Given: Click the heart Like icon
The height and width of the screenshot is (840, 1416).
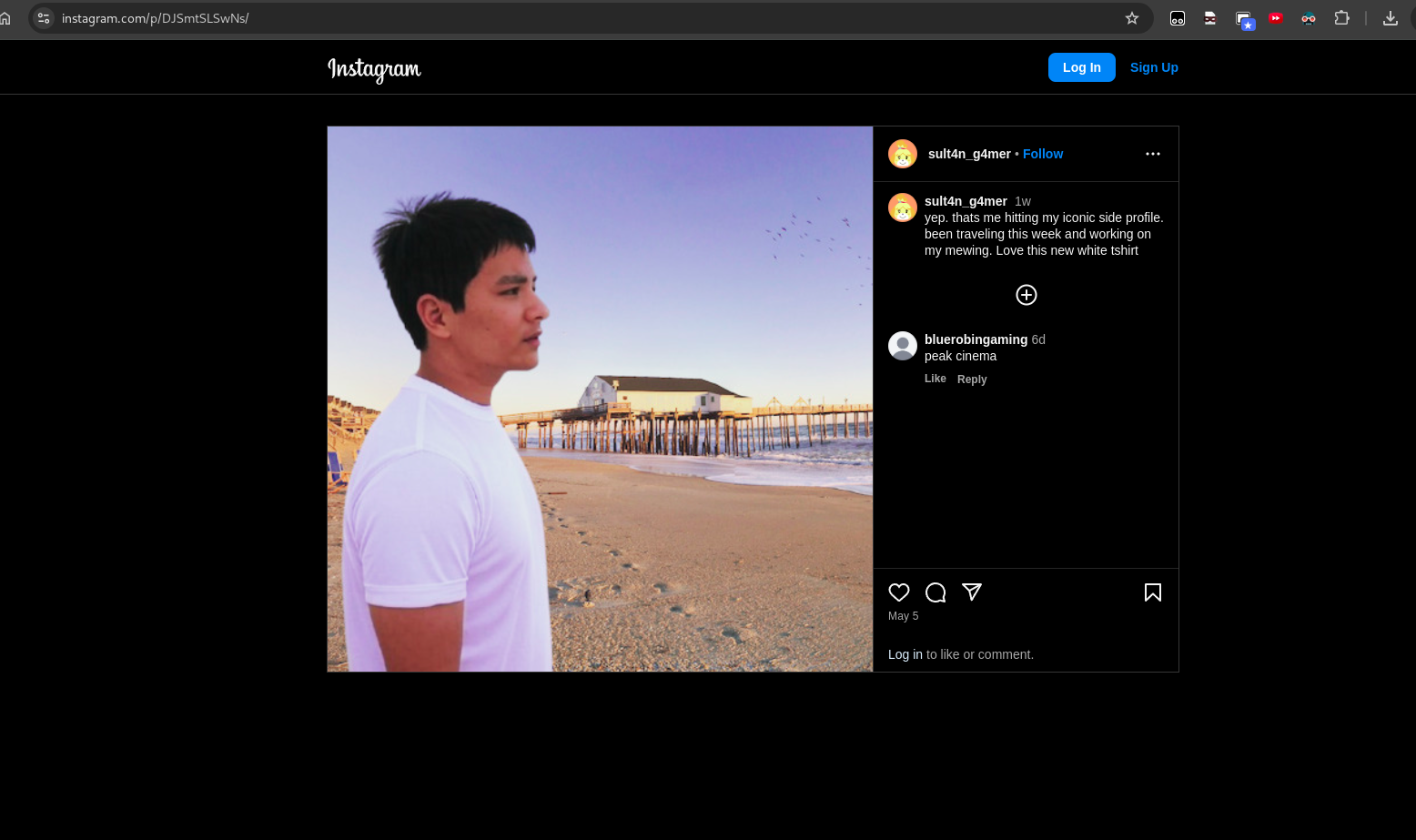Looking at the screenshot, I should coord(899,592).
